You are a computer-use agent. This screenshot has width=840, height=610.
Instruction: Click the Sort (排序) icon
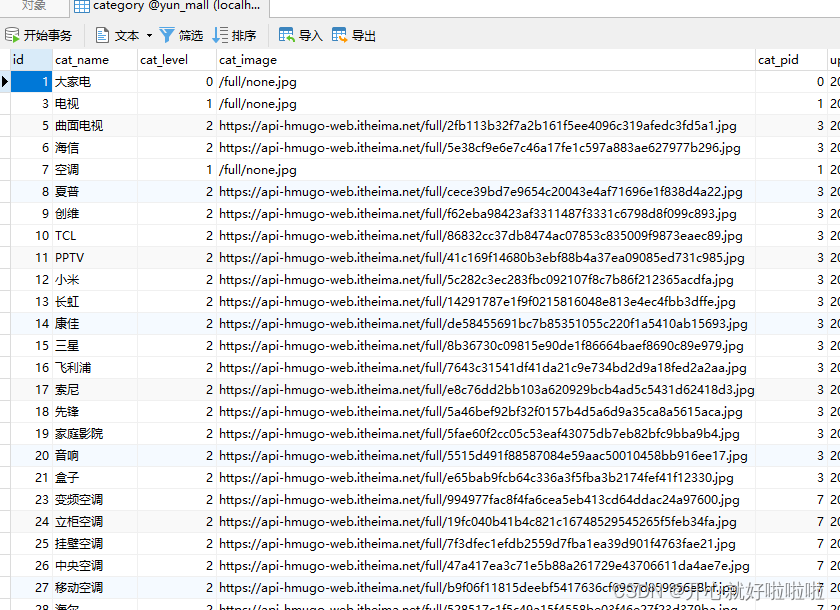(x=220, y=35)
